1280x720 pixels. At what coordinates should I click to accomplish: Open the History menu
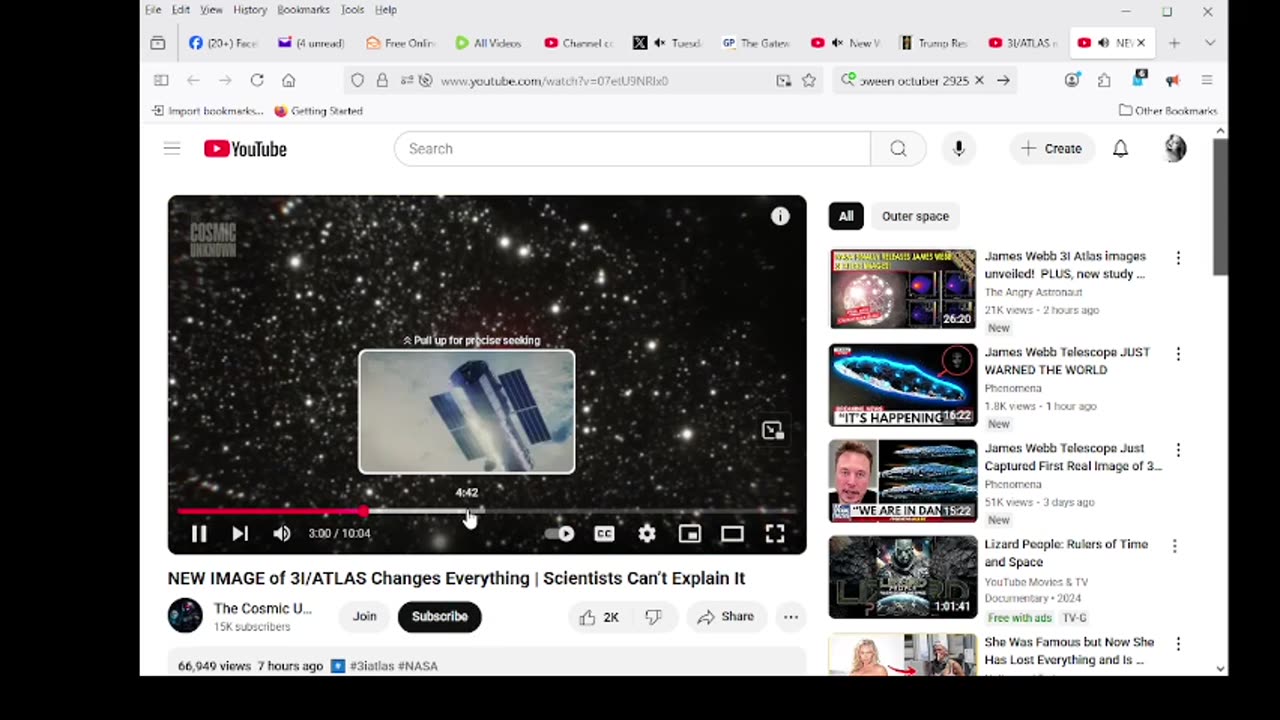tap(250, 10)
